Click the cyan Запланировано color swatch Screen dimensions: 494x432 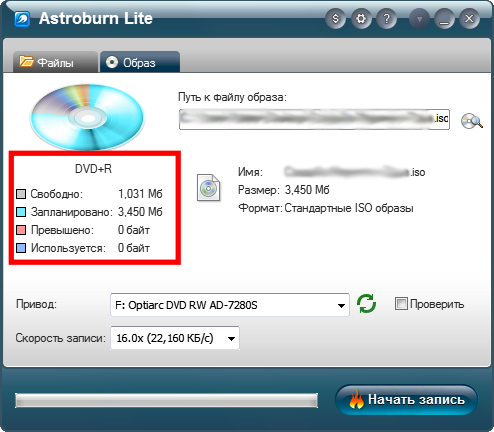click(21, 212)
